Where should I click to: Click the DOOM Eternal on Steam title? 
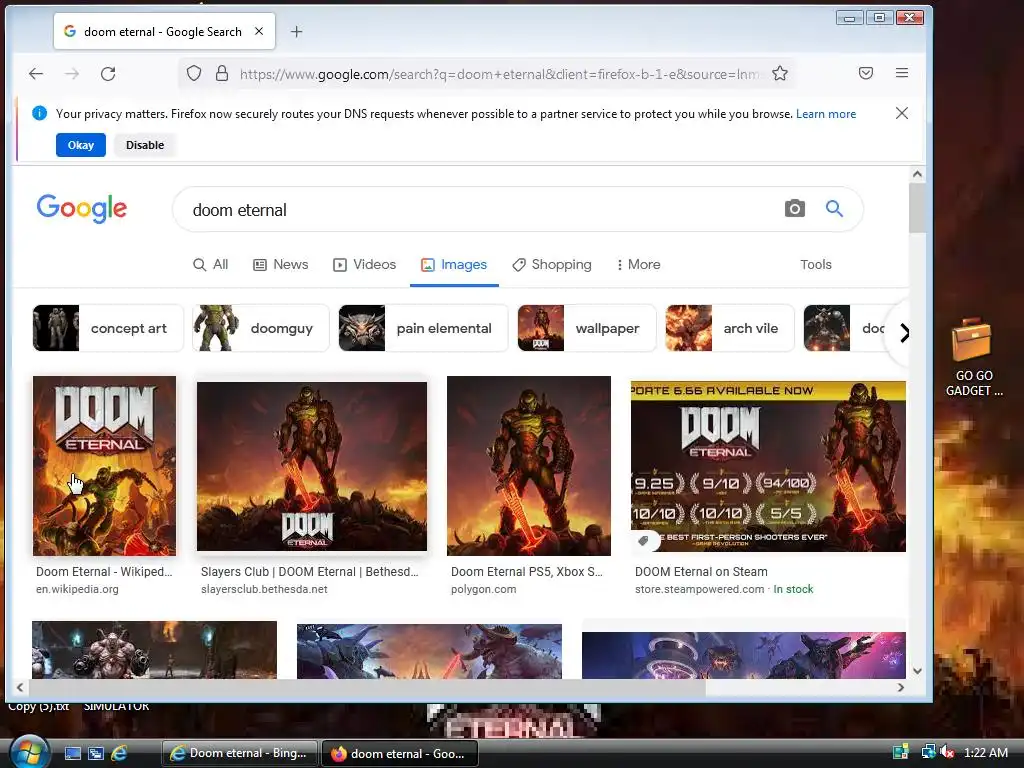[x=701, y=571]
